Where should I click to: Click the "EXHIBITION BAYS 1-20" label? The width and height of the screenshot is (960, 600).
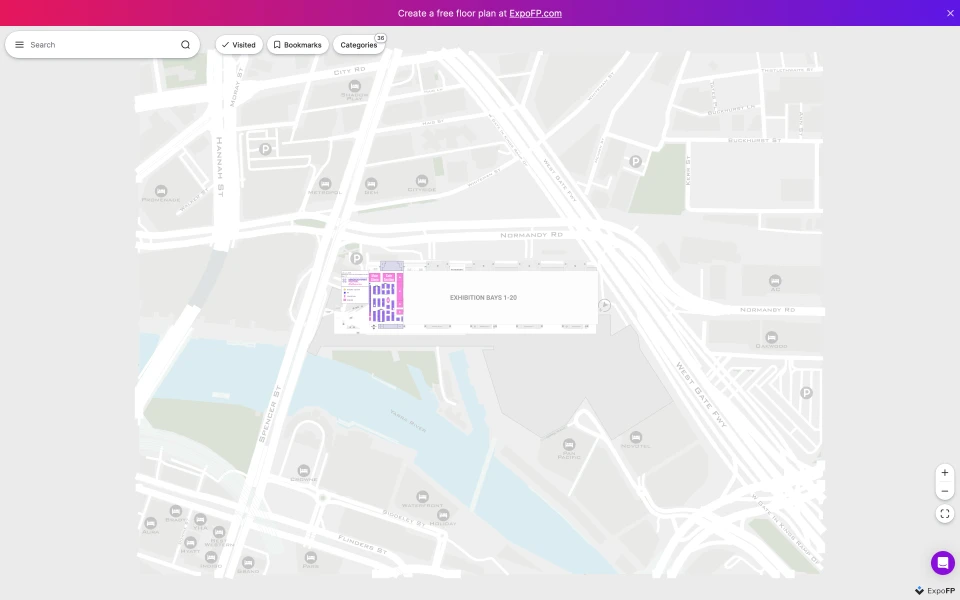[x=483, y=298]
